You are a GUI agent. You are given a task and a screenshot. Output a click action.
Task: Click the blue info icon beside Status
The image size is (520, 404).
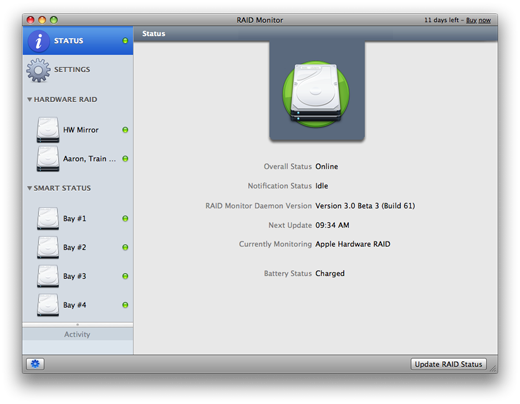tap(39, 41)
